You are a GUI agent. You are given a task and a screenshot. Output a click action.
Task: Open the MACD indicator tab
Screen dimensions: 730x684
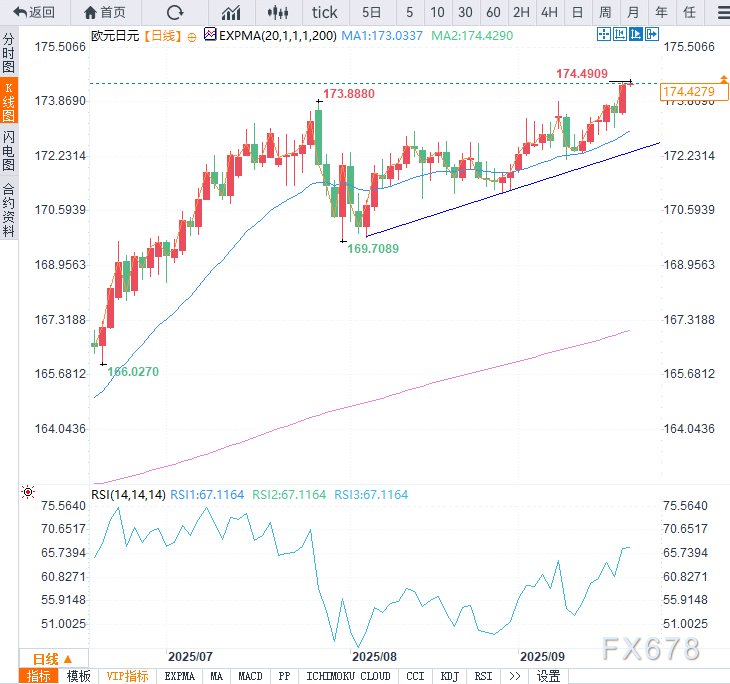[x=251, y=676]
